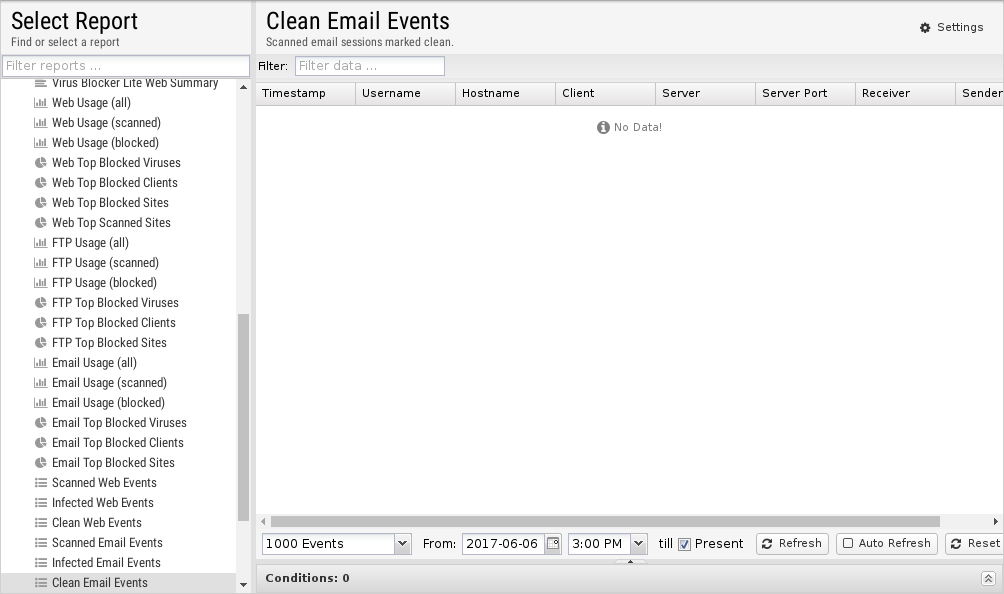Open the 1000 Events dropdown

tap(402, 543)
